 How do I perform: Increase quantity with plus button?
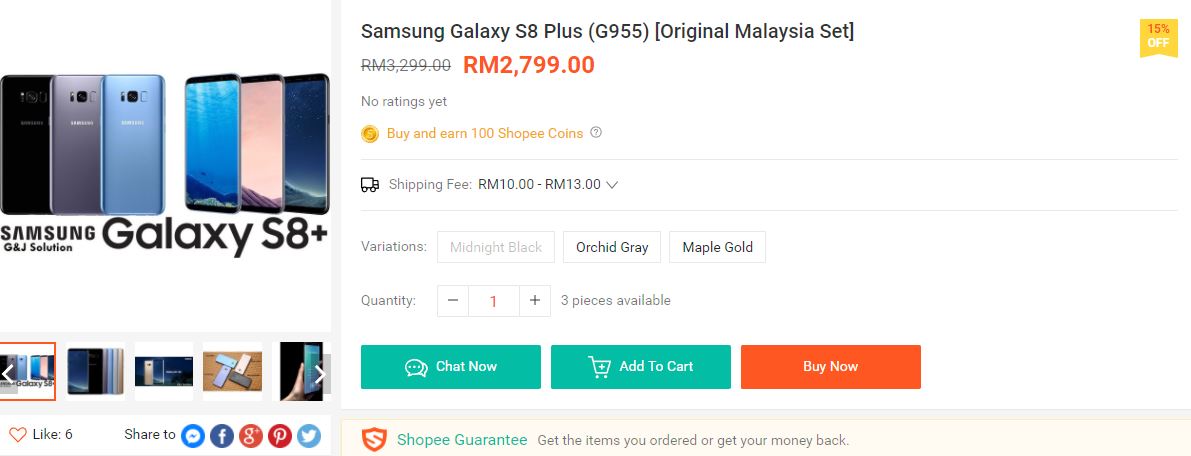pos(535,300)
